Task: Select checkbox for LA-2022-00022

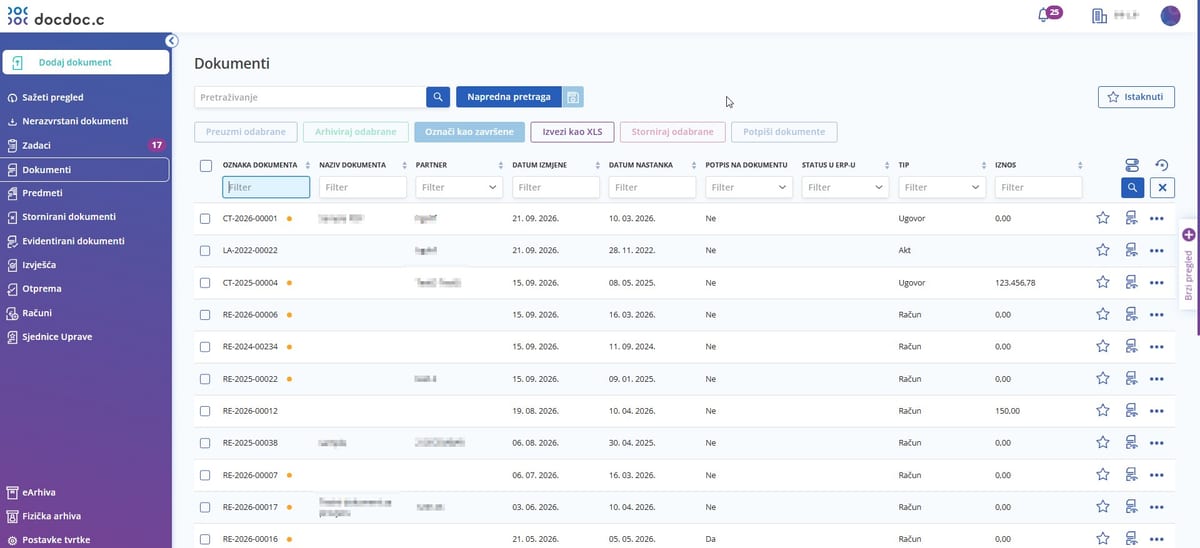Action: [x=205, y=250]
